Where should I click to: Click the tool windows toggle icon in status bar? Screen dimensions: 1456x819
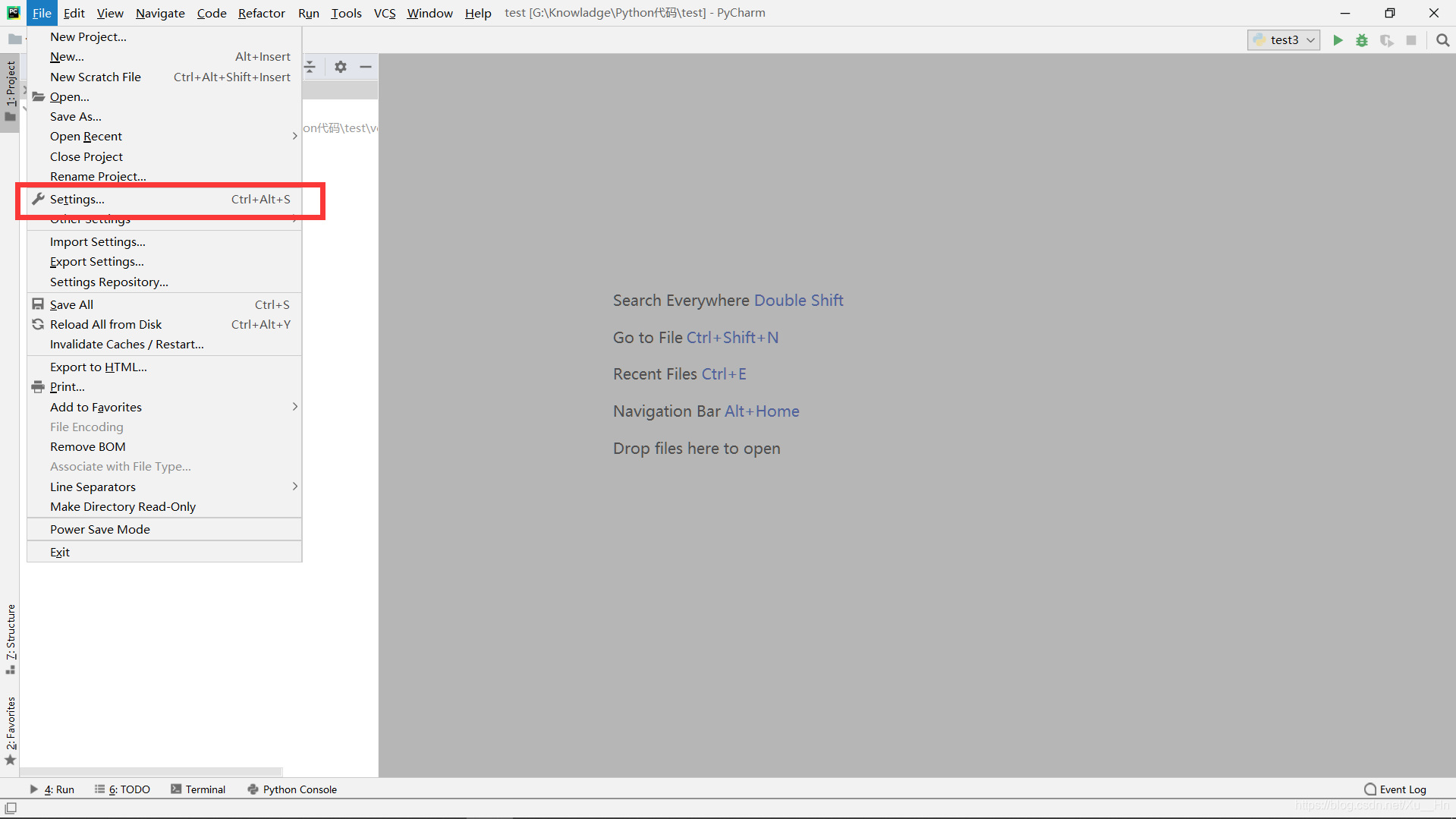click(11, 808)
